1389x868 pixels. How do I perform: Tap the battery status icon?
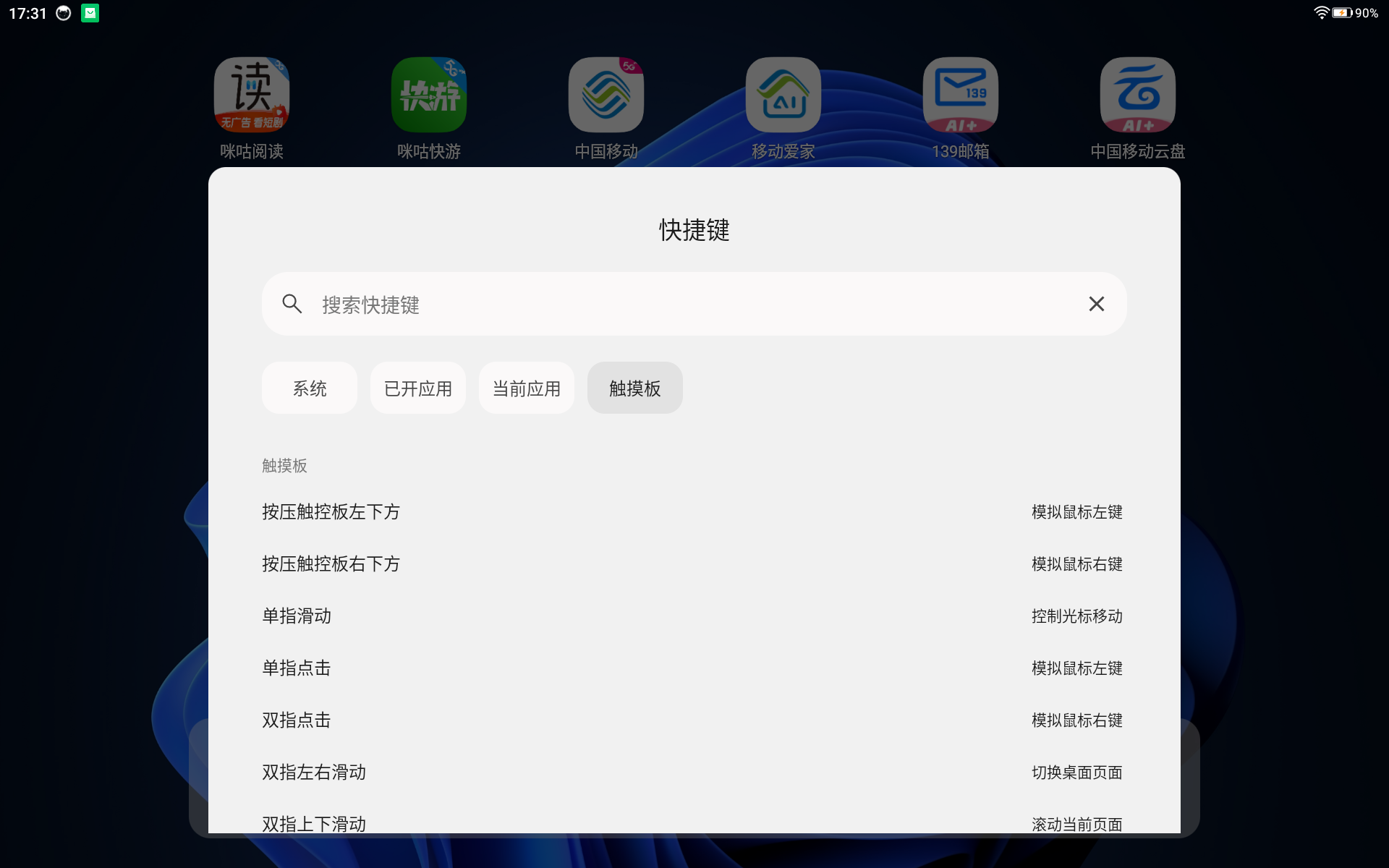click(1342, 13)
